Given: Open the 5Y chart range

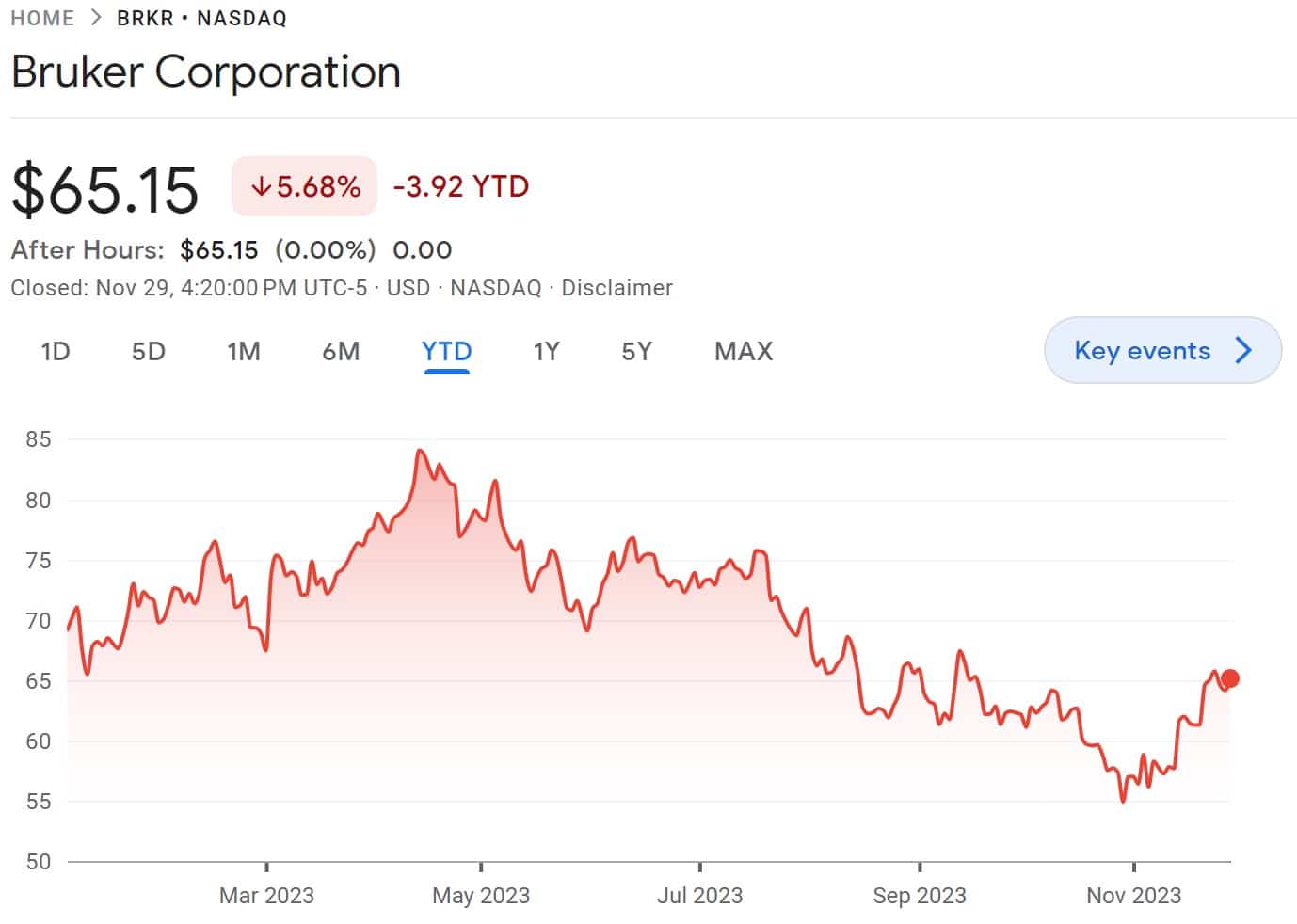Looking at the screenshot, I should coord(636,351).
